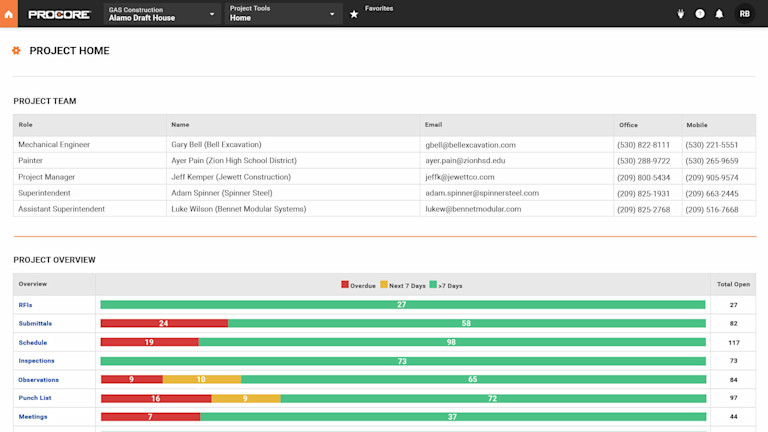Open the Punch List link
This screenshot has height=432, width=768.
(x=35, y=398)
